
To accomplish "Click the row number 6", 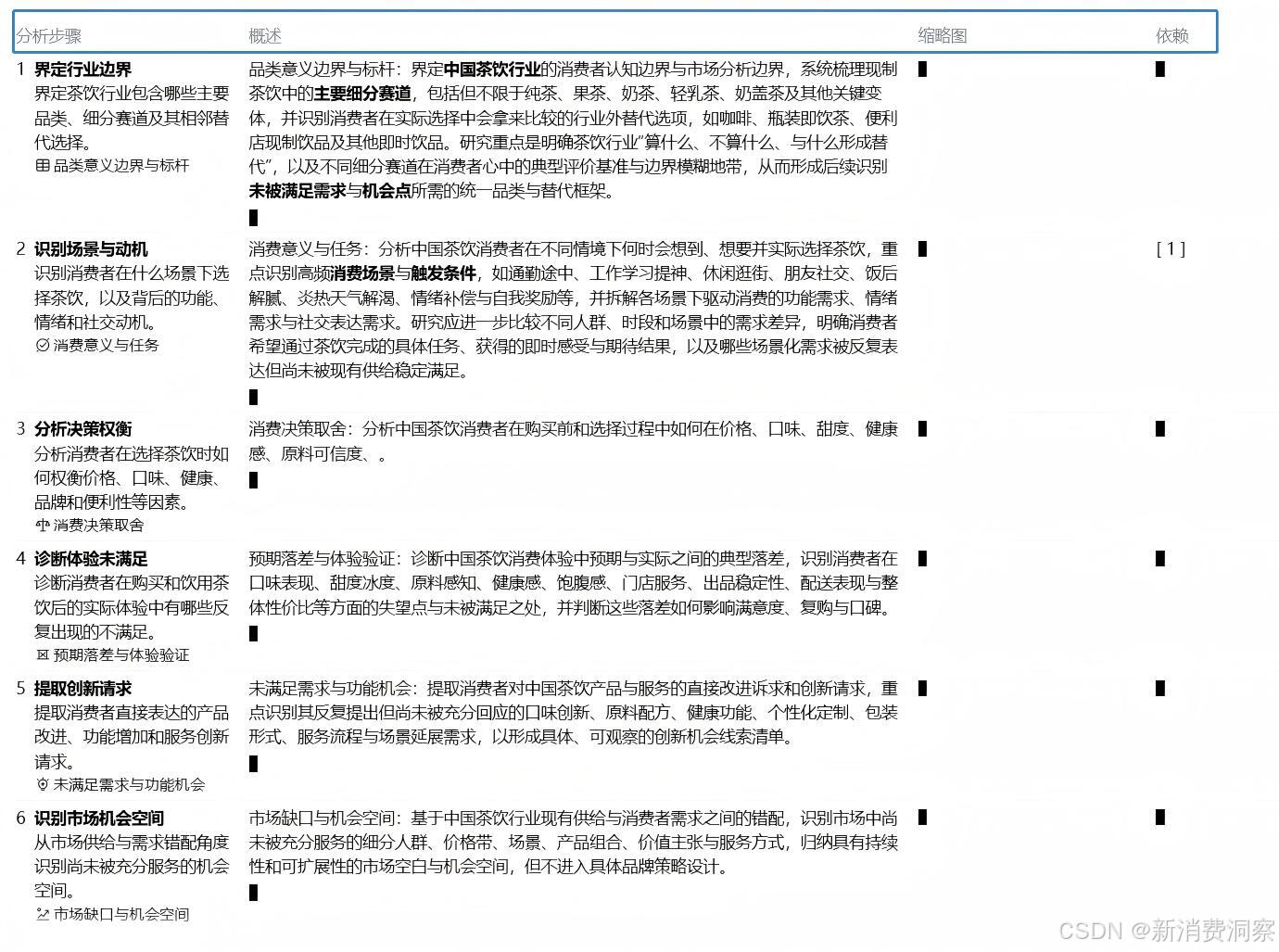I will pos(21,819).
